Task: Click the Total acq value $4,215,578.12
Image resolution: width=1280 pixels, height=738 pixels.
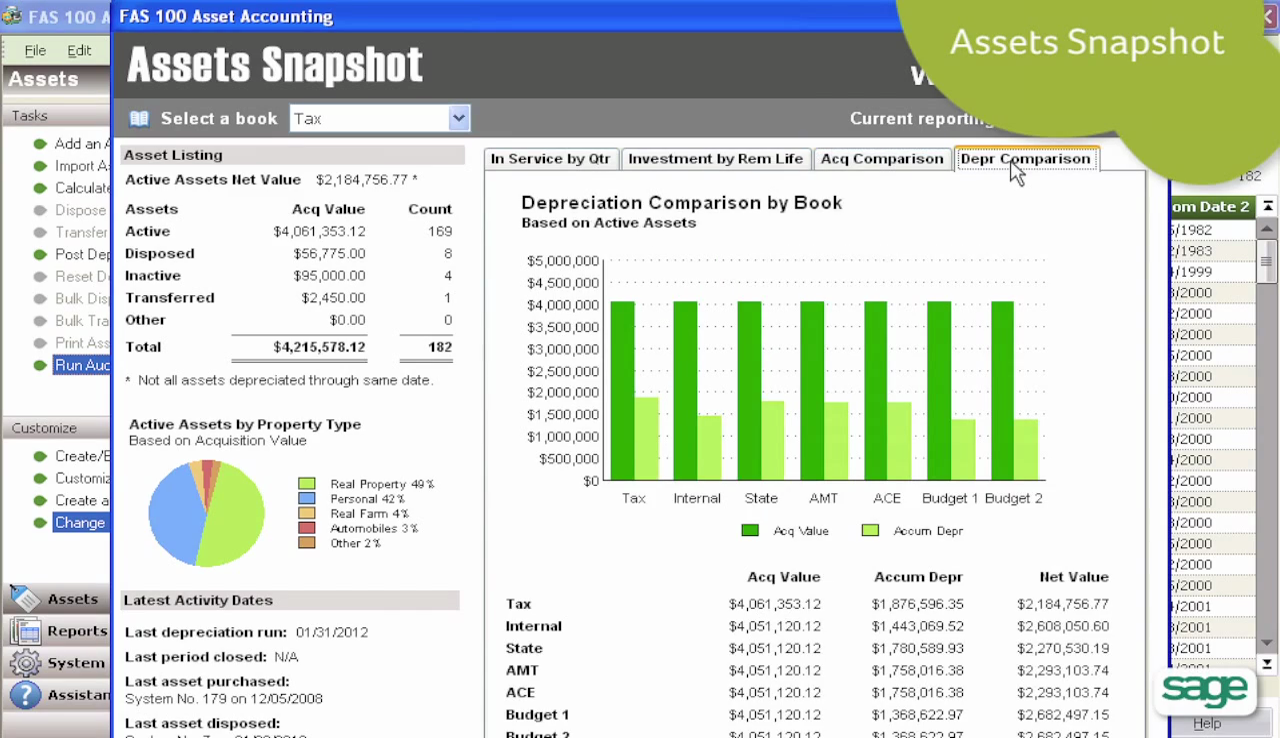Action: pyautogui.click(x=319, y=347)
